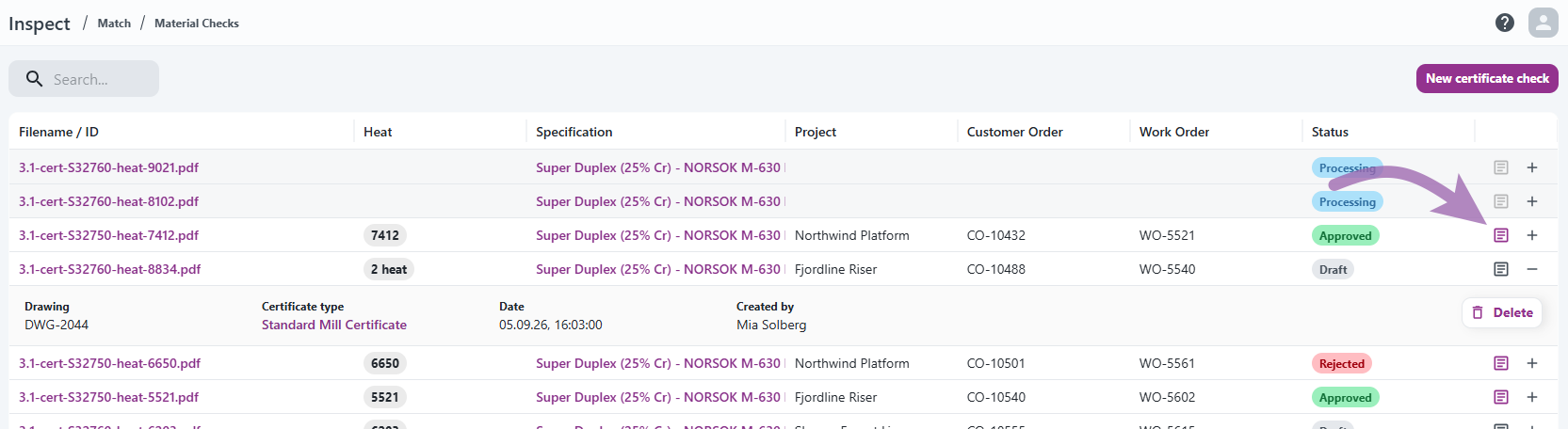This screenshot has width=1568, height=429.
Task: Open specification link in heat-6650 row
Action: (x=658, y=363)
